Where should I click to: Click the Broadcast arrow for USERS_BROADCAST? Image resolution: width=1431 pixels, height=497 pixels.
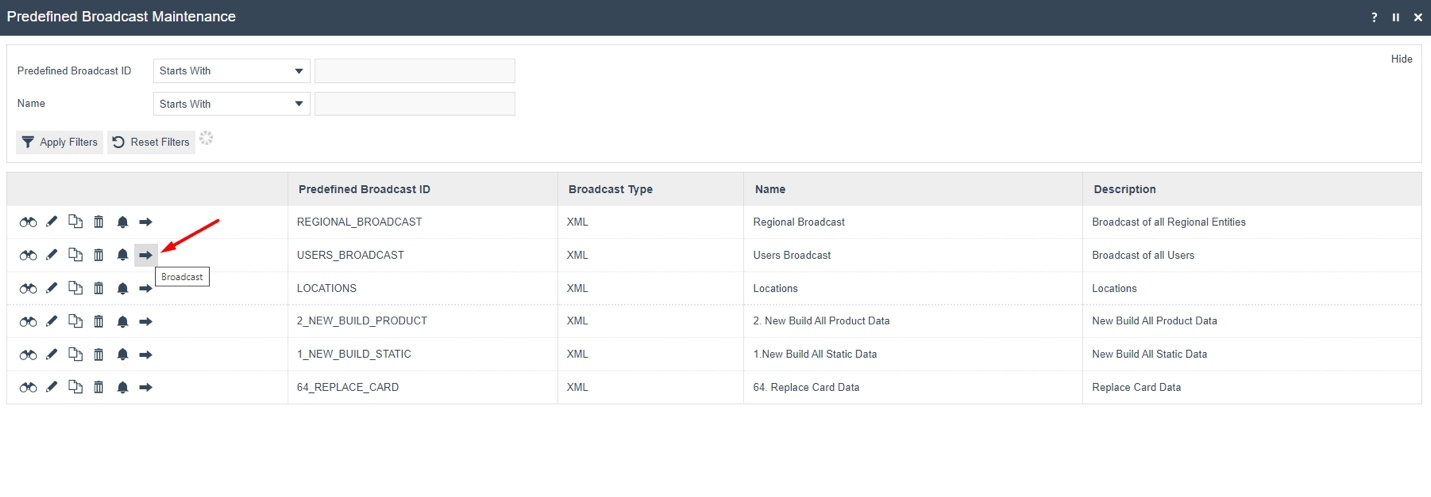tap(146, 255)
